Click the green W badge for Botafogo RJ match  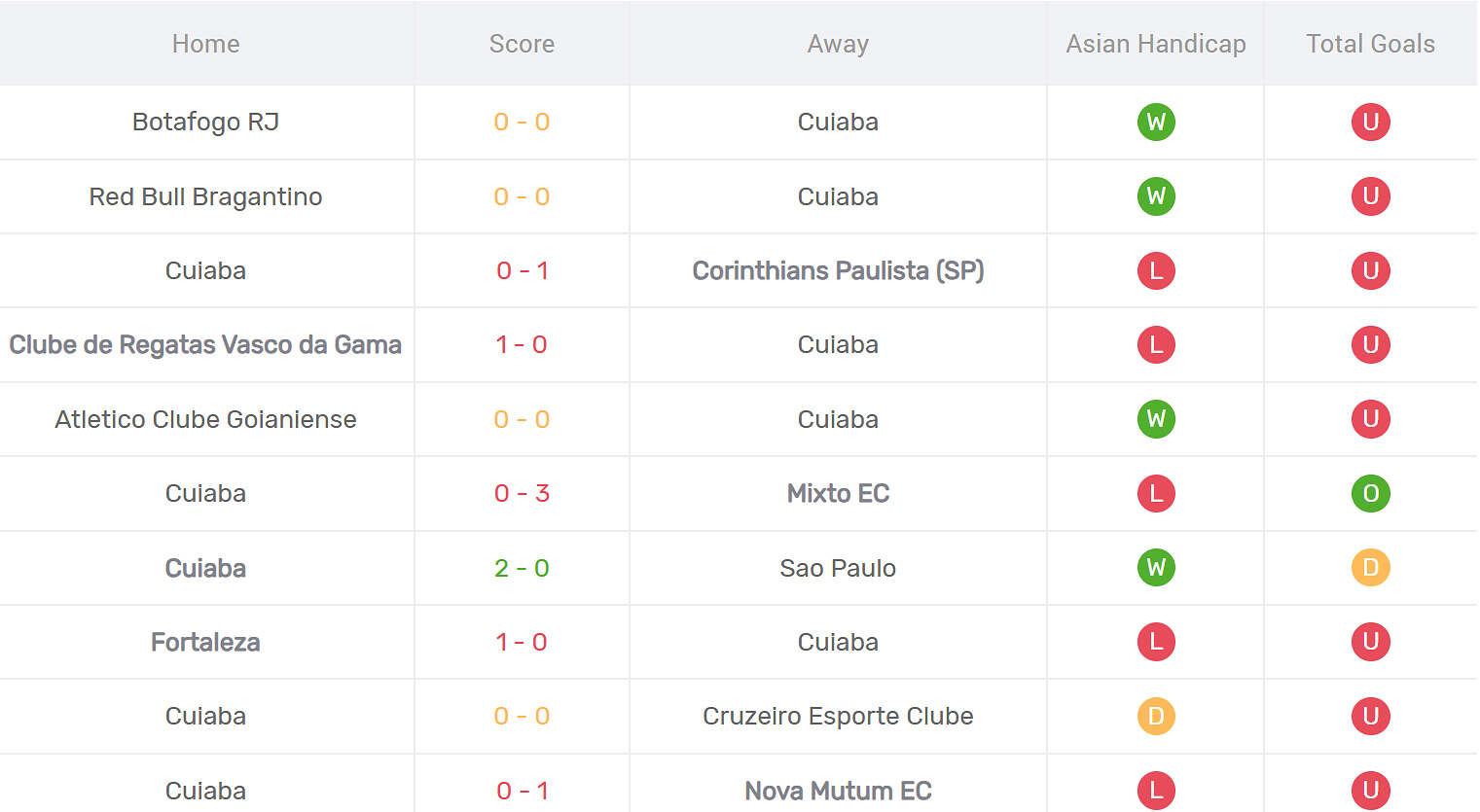pos(1156,122)
